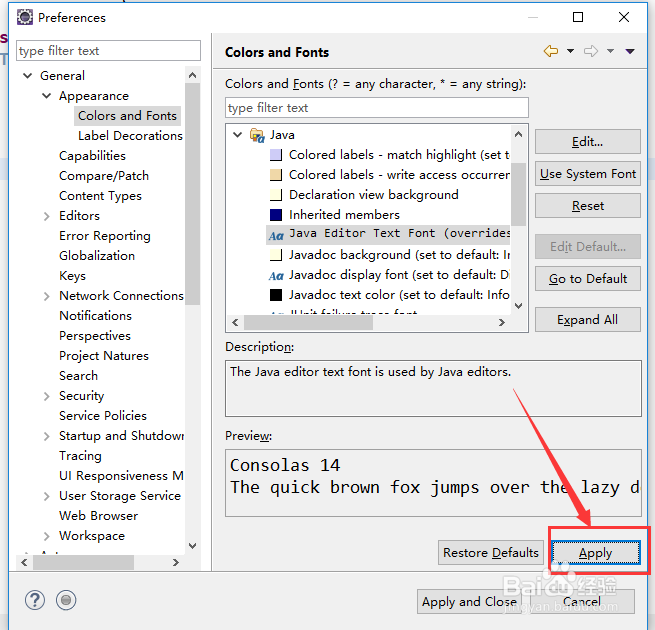Click the Help question mark icon
The image size is (655, 630).
[x=35, y=600]
